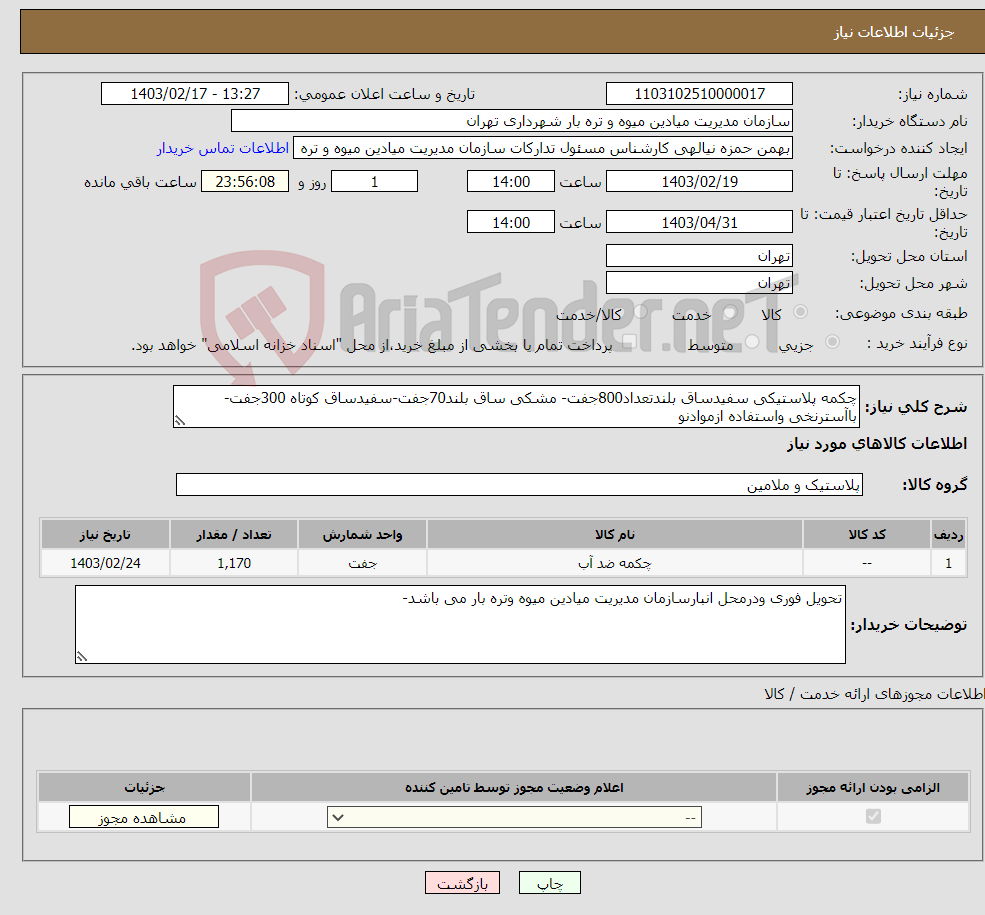
Task: Click the goods group field پلاستیک و ملامین
Action: point(520,485)
